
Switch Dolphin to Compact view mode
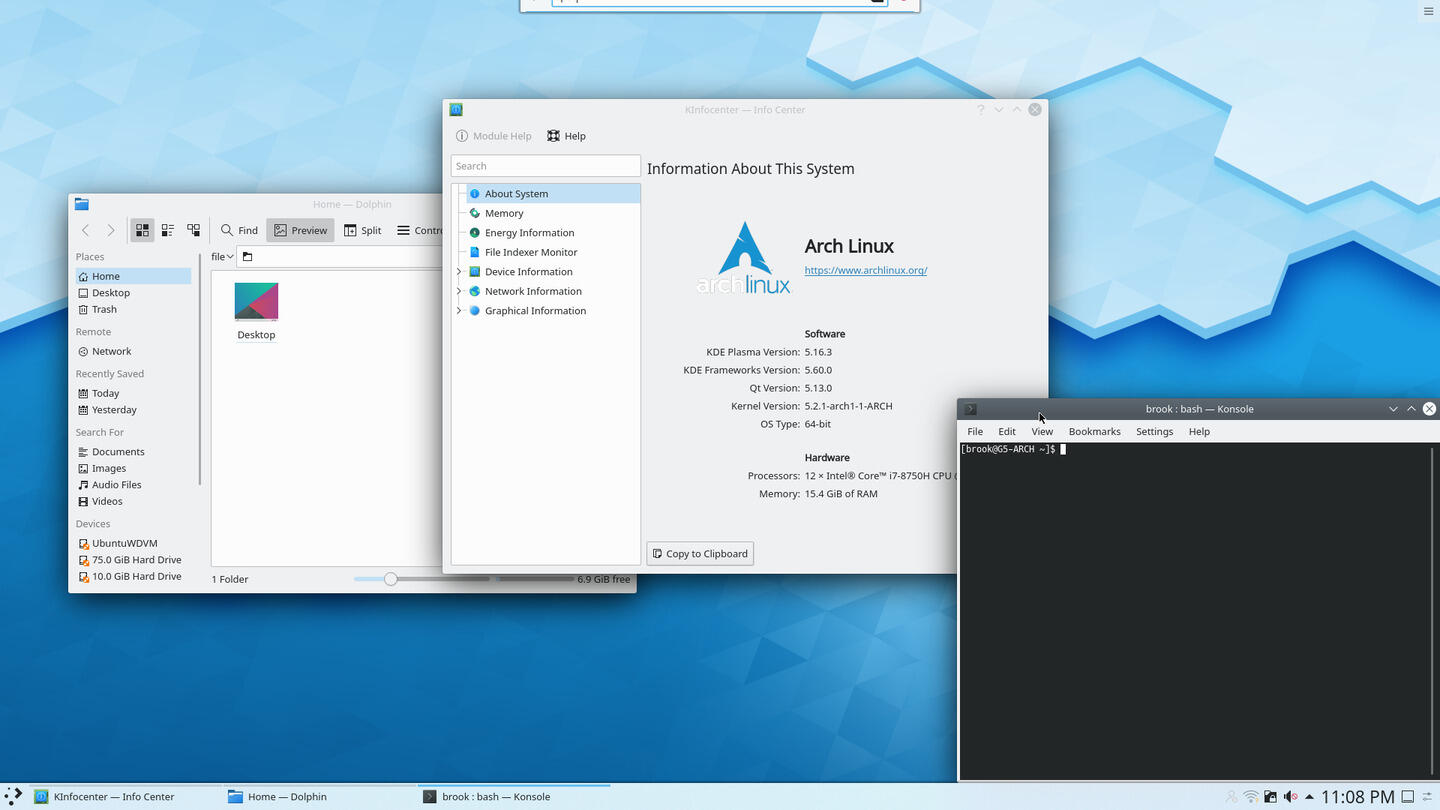point(168,230)
